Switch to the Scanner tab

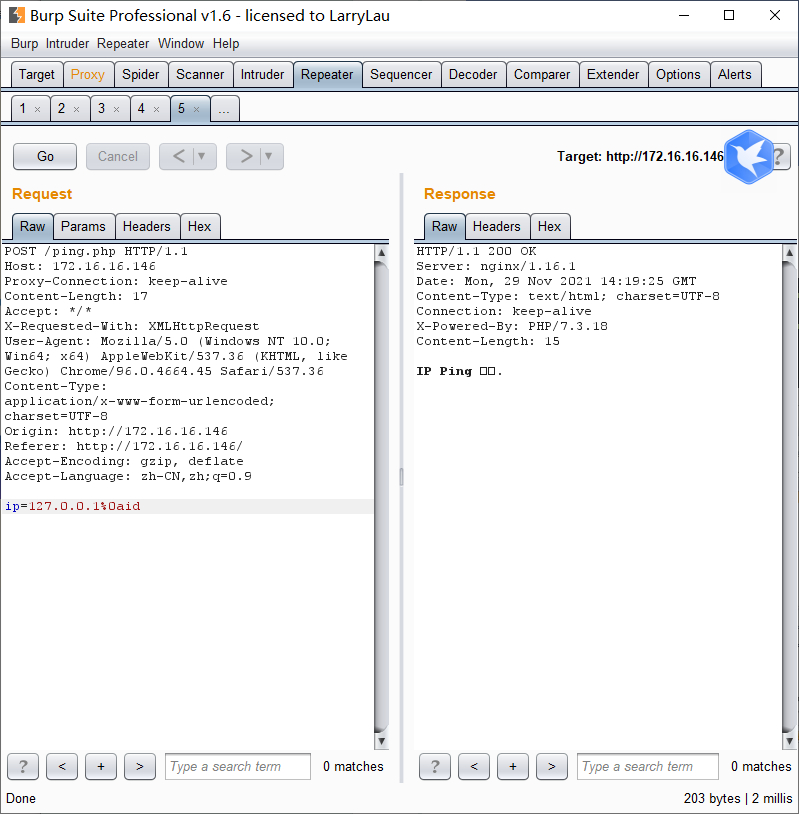pos(200,75)
